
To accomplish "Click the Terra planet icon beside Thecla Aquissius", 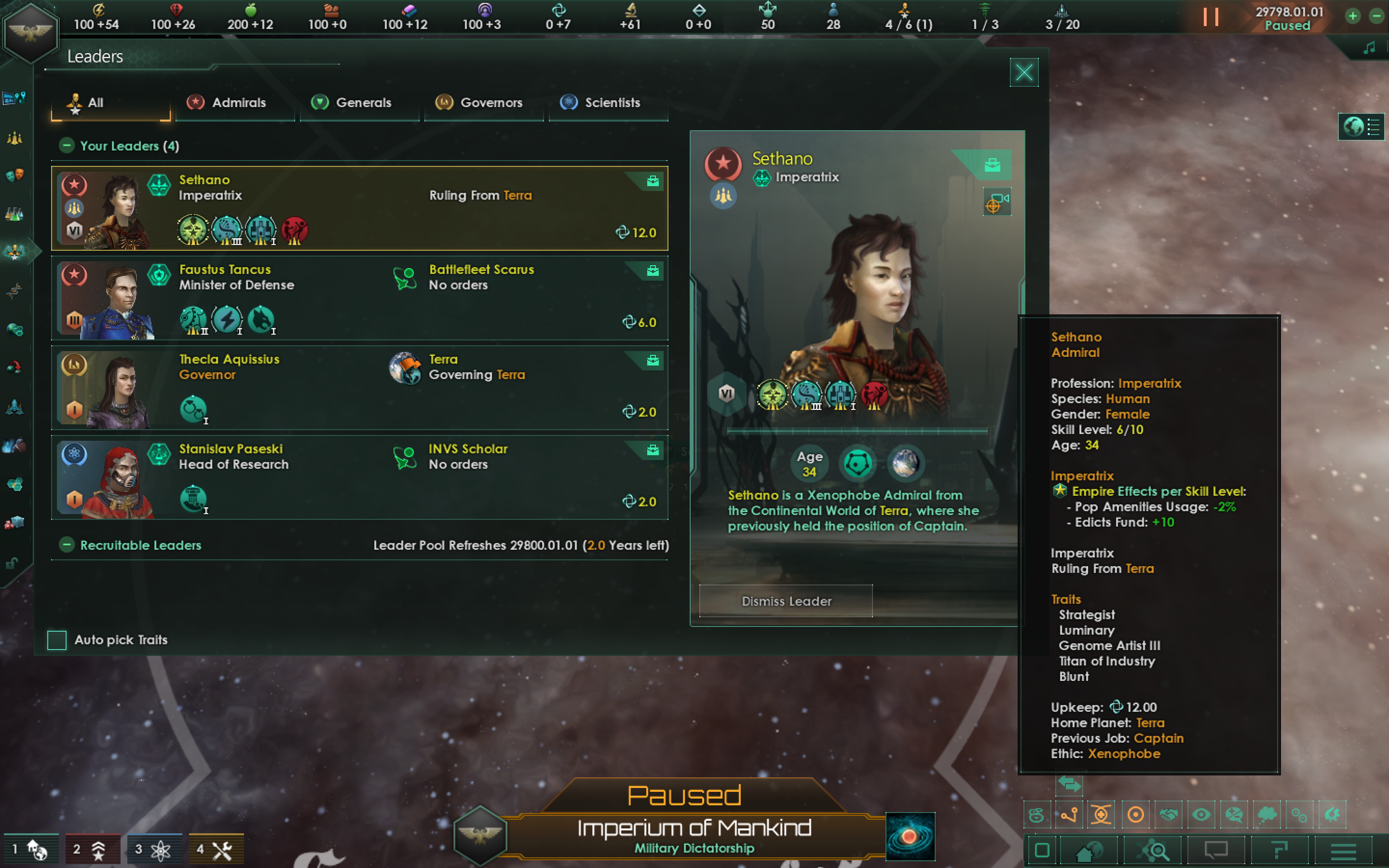I will coord(405,367).
